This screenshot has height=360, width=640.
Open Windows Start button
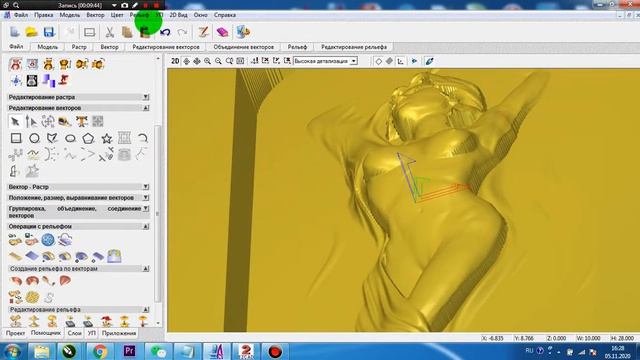[x=12, y=351]
